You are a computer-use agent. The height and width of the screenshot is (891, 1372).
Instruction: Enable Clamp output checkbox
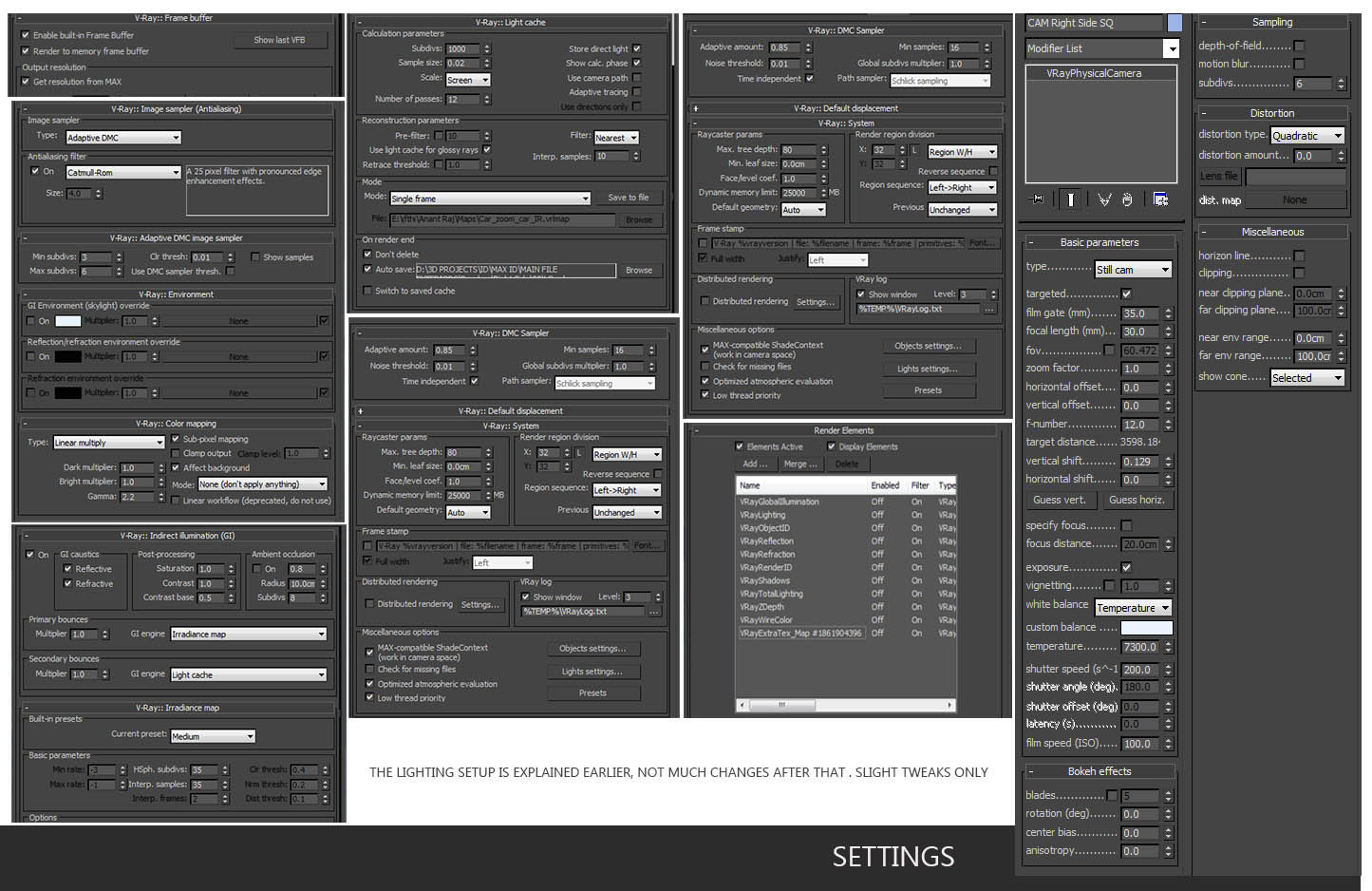(176, 454)
